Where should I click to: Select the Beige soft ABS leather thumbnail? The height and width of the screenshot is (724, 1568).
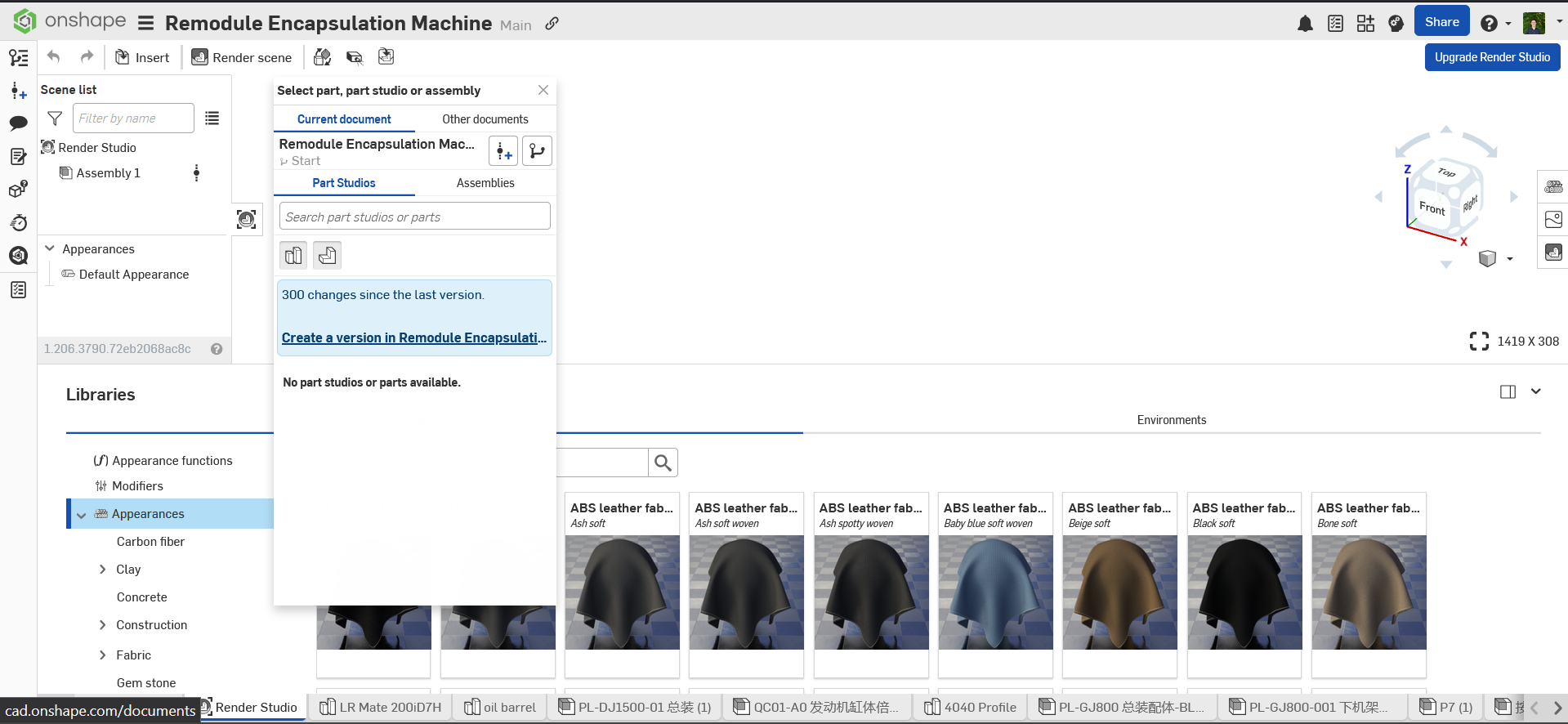click(x=1120, y=592)
